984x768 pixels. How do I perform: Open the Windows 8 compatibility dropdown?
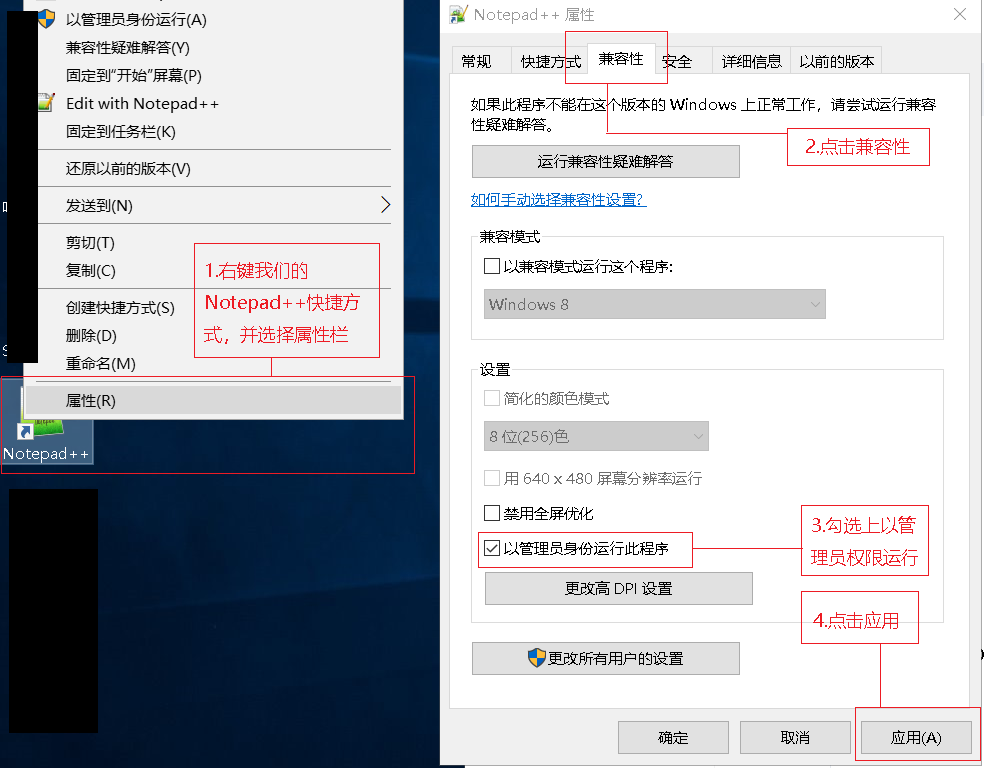pos(655,304)
